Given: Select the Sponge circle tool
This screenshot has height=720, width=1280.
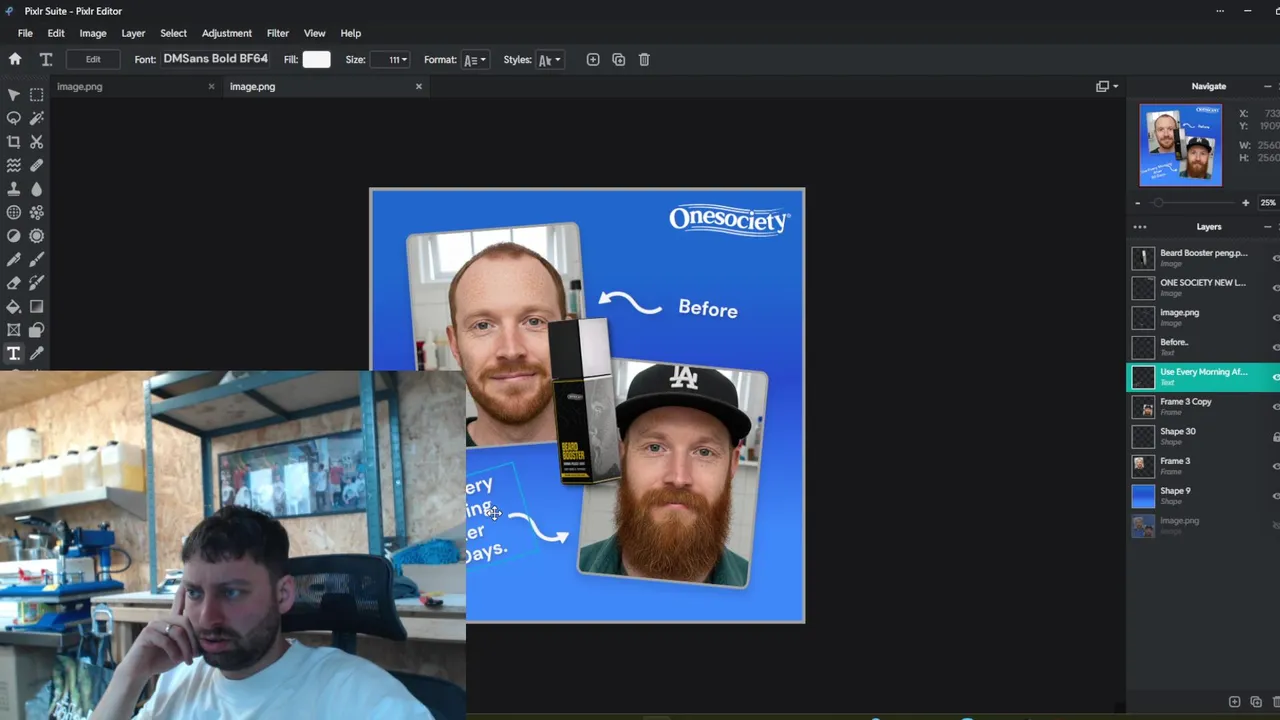Looking at the screenshot, I should click(14, 212).
